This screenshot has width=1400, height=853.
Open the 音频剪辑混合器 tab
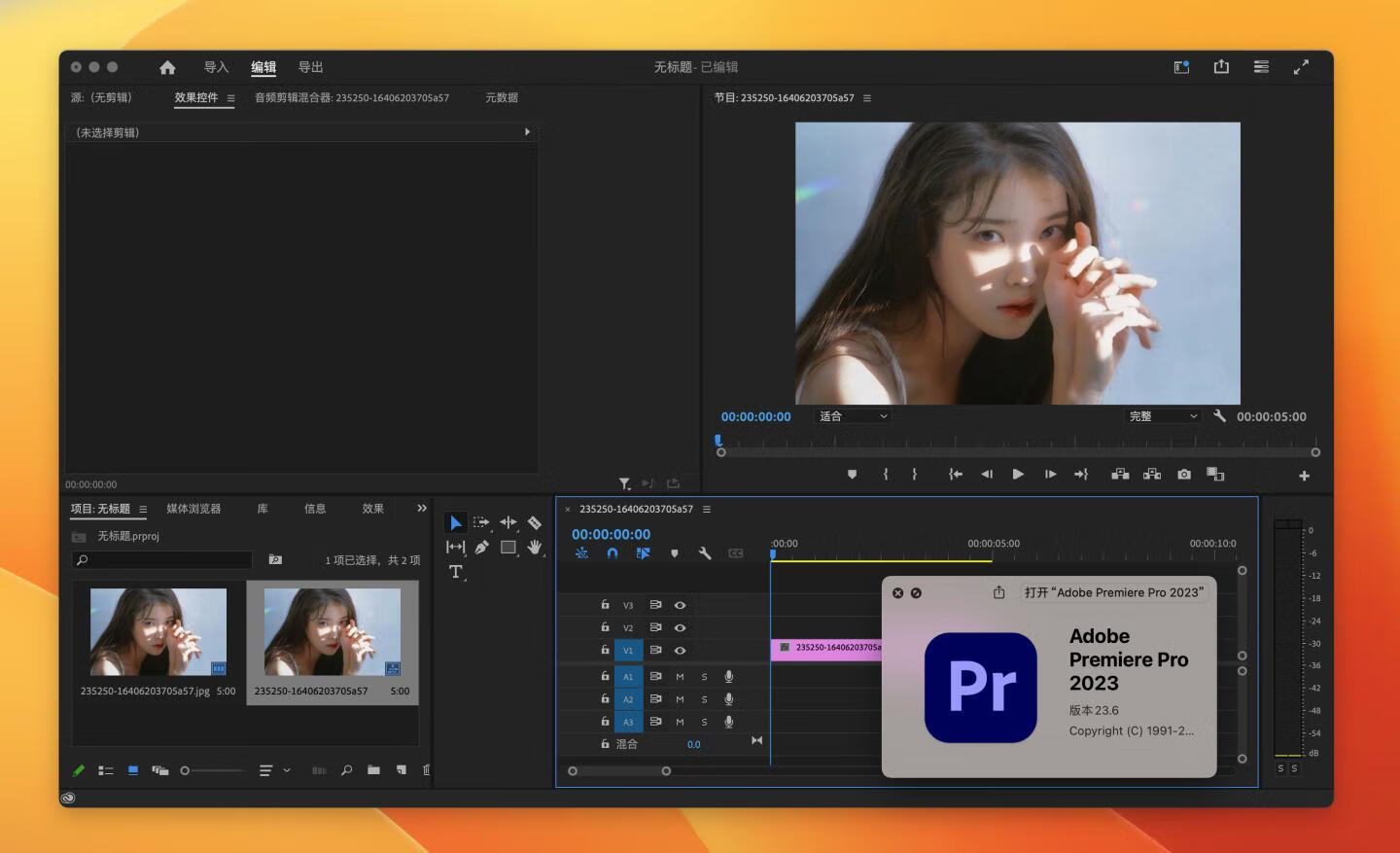pos(352,98)
